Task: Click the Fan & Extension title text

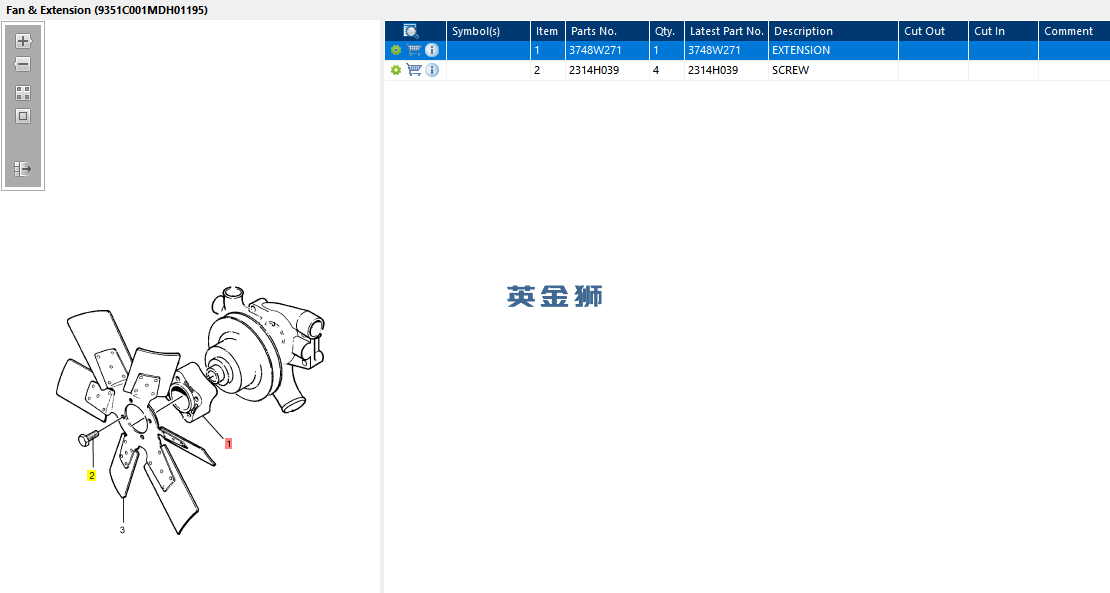Action: tap(107, 10)
